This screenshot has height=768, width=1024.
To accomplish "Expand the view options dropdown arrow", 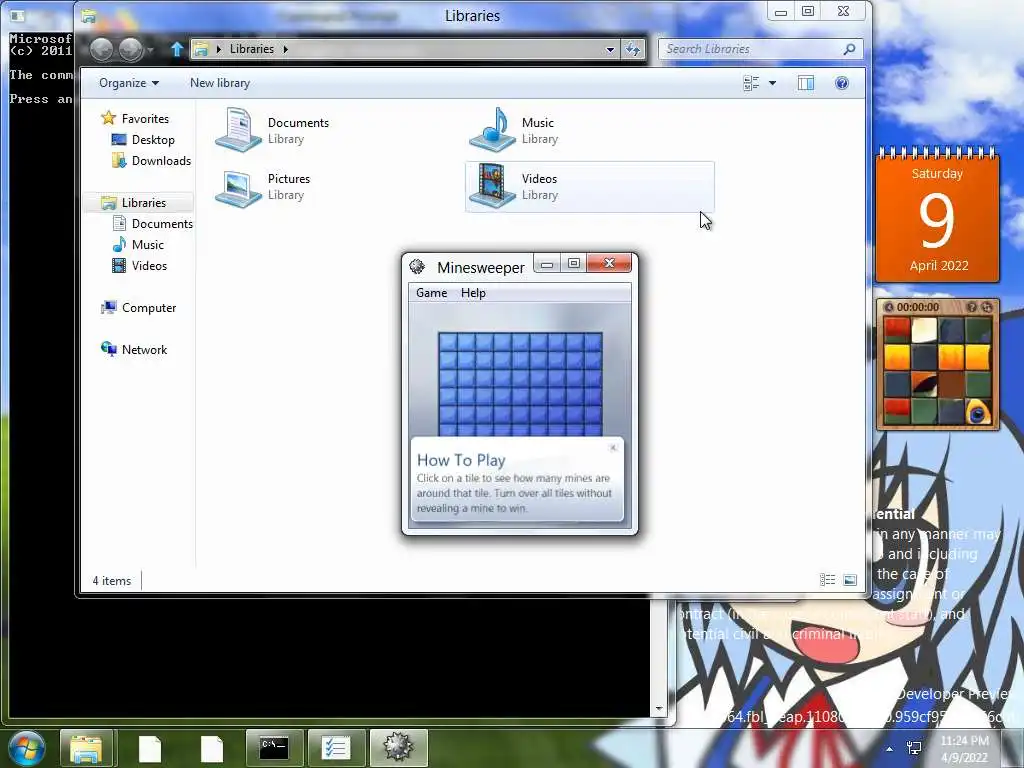I will coord(773,83).
